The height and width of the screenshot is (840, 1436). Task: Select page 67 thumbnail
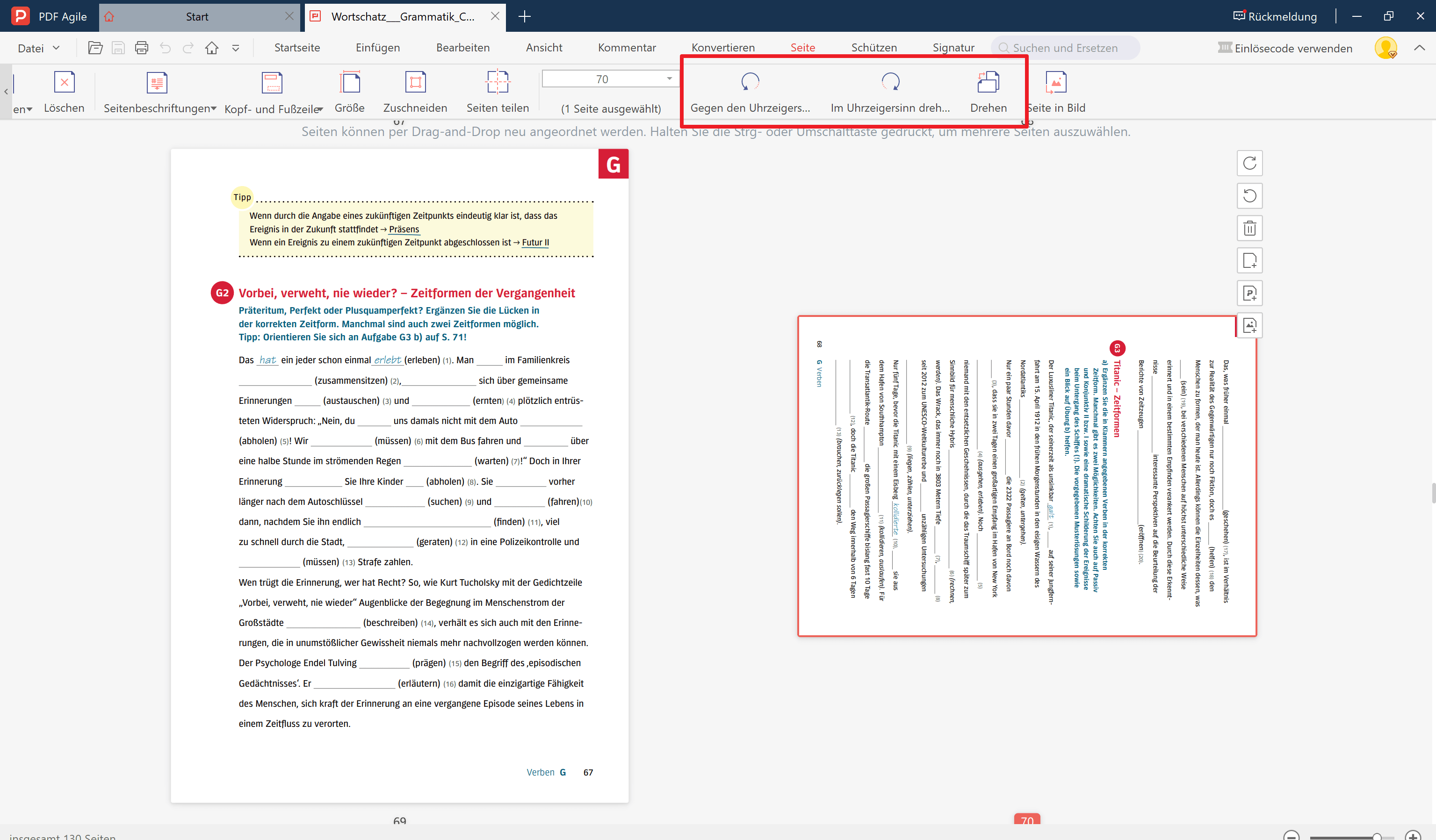coord(399,475)
